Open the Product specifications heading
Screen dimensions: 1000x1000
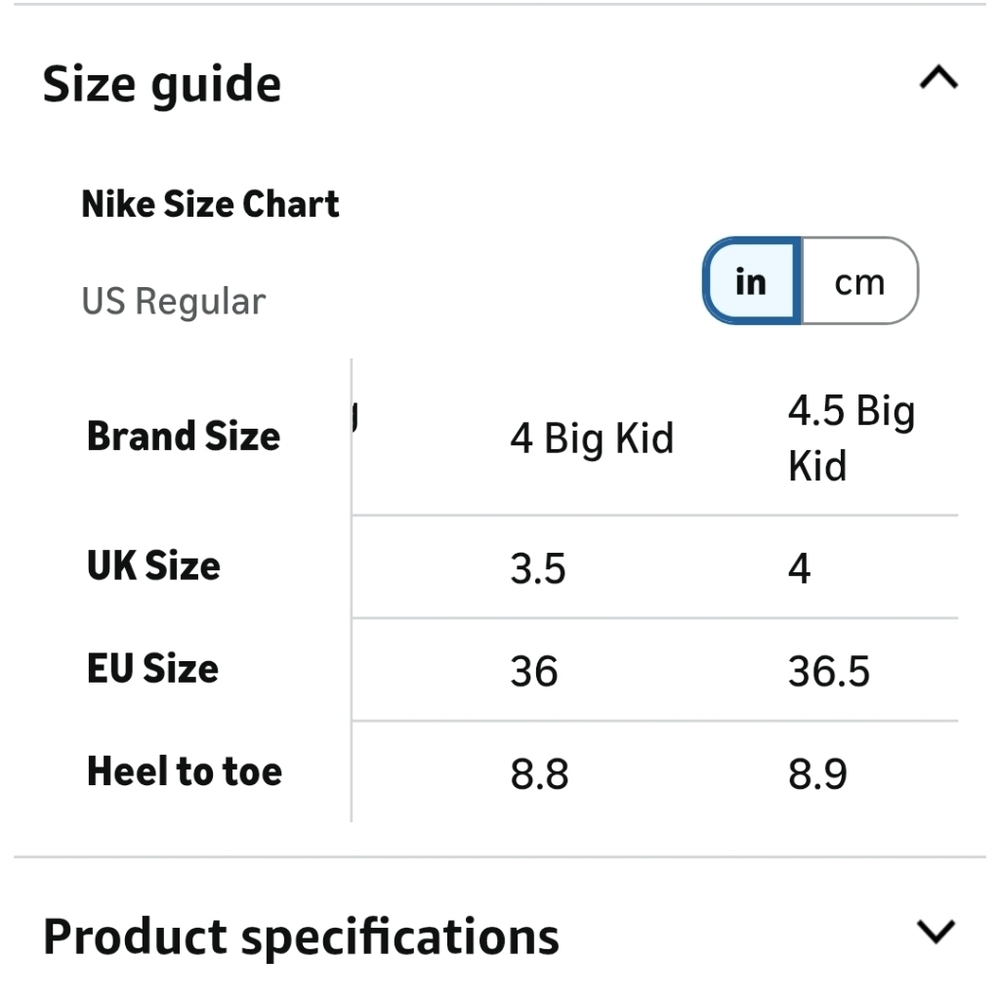[301, 937]
